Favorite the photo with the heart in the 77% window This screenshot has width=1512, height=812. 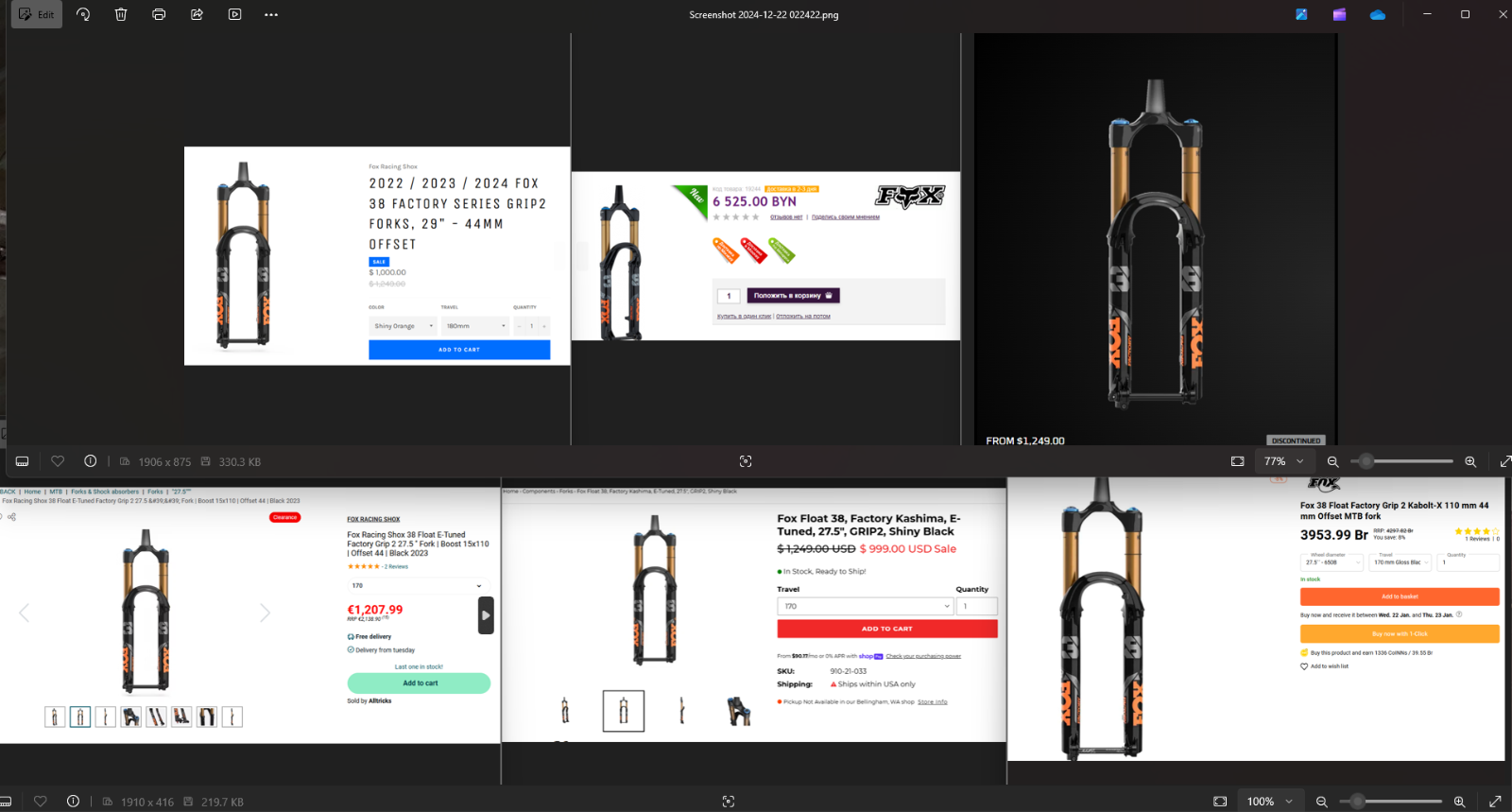click(x=58, y=461)
